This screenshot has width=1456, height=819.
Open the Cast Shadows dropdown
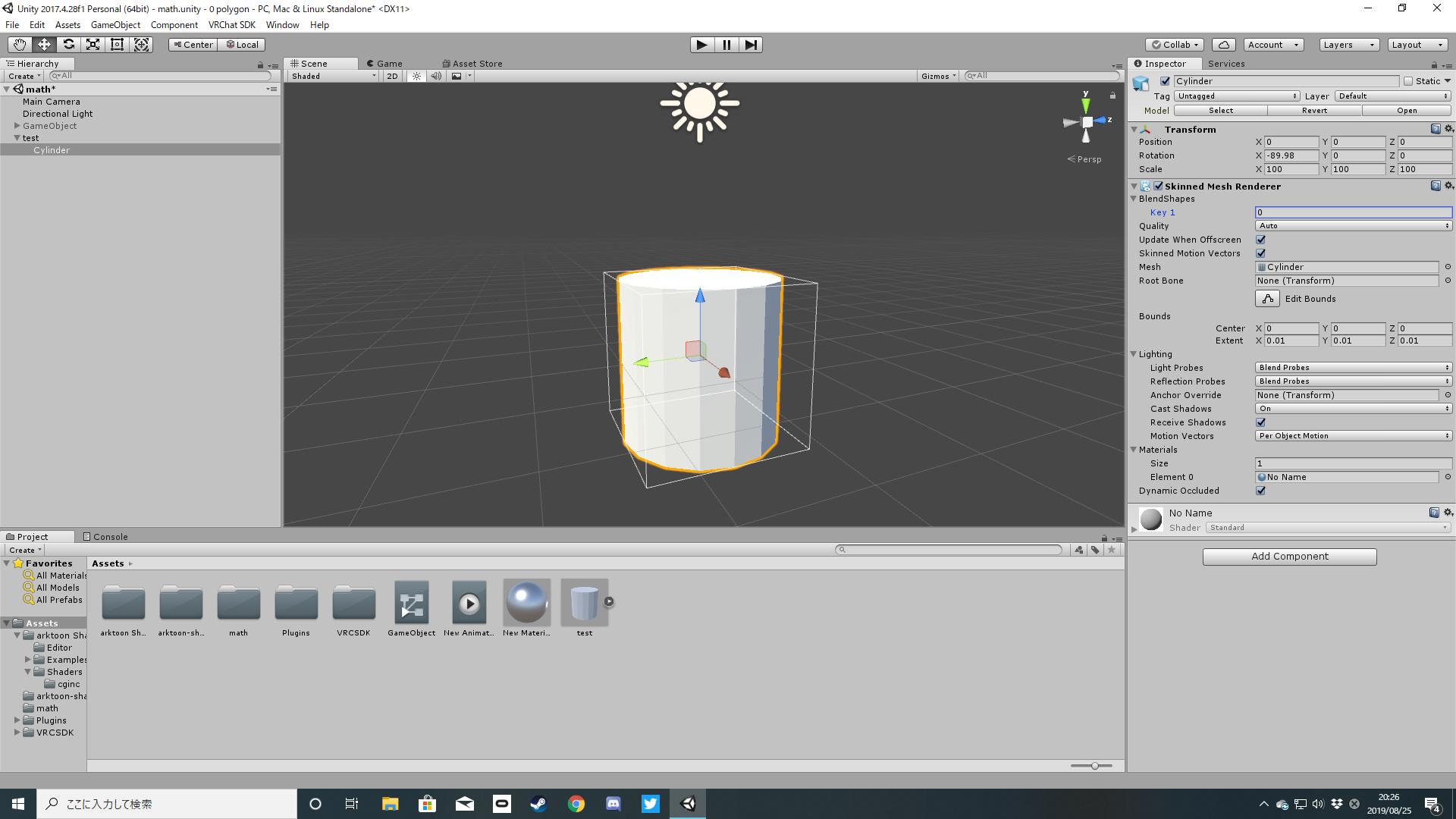(x=1353, y=409)
